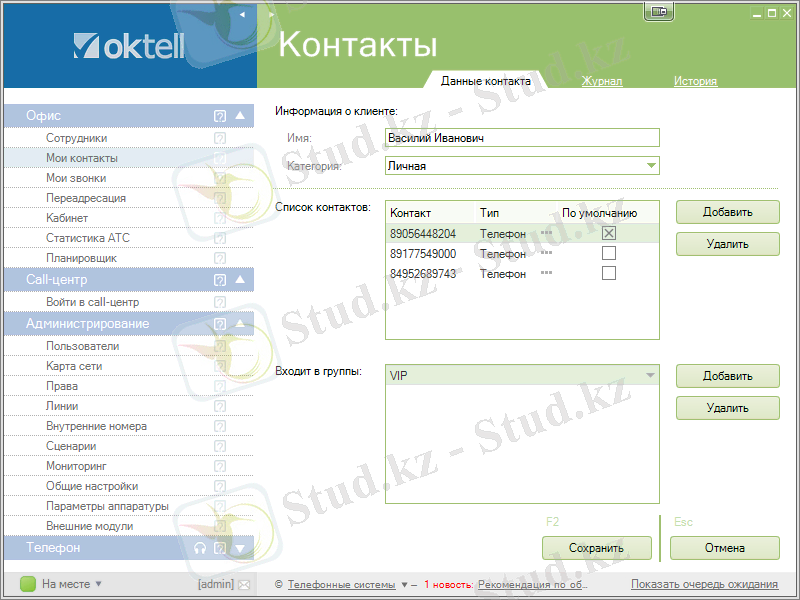The height and width of the screenshot is (600, 800).
Task: Switch to the Журнал tab
Action: point(602,82)
